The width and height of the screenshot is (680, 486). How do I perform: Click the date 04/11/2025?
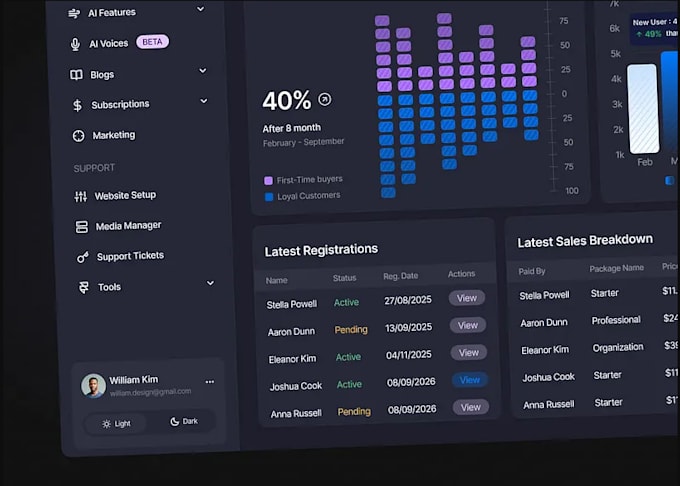point(409,355)
